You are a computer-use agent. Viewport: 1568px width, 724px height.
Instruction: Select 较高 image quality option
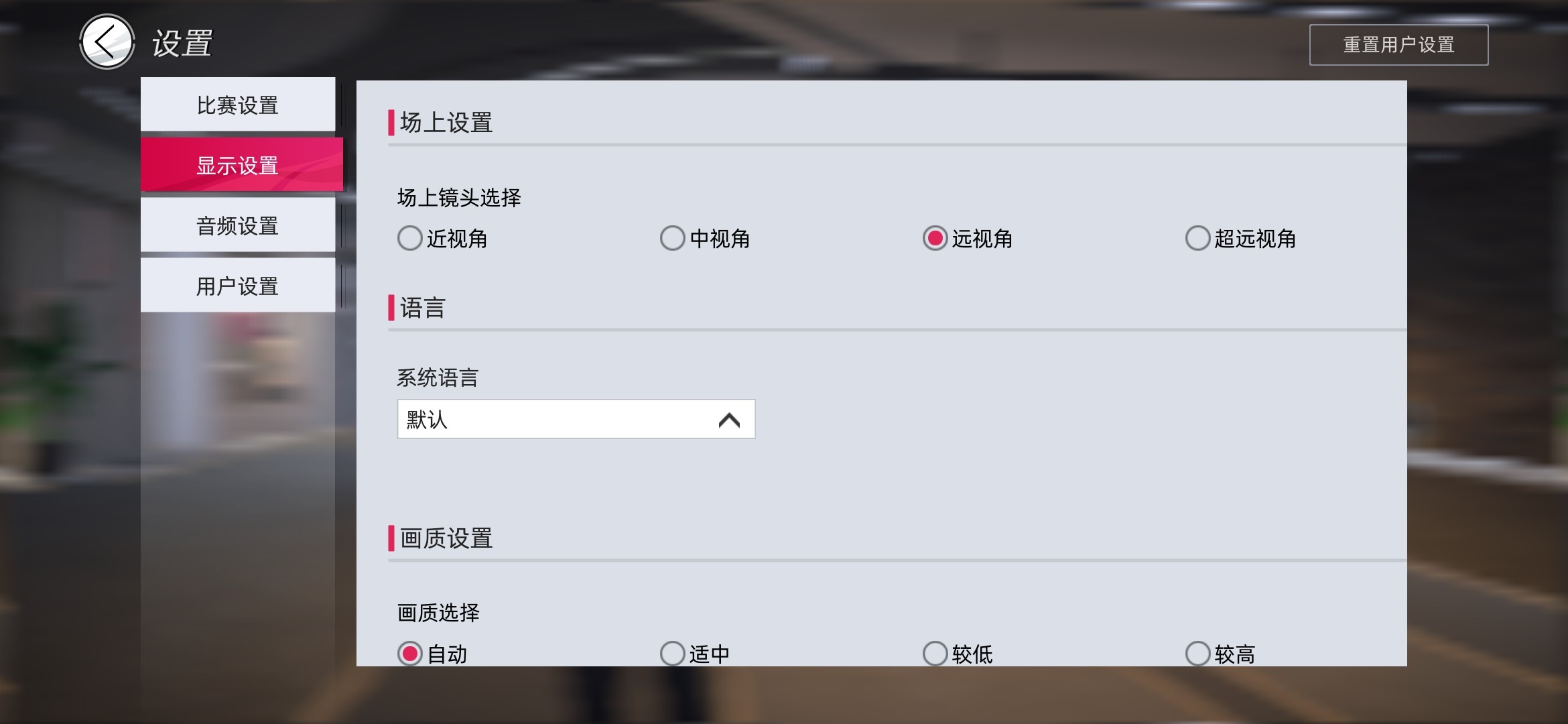(x=1197, y=654)
